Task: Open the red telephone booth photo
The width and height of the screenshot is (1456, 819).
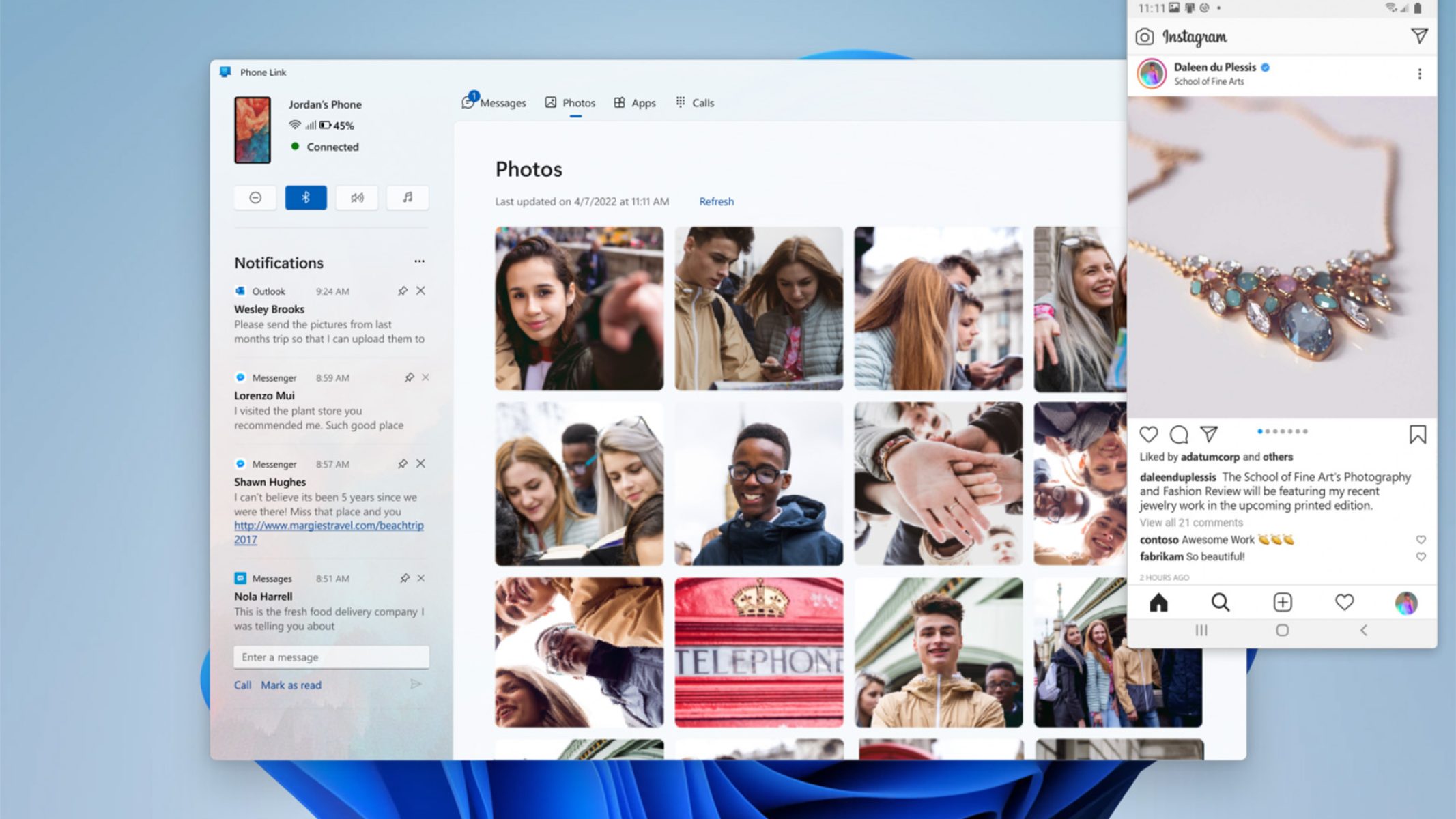Action: (x=758, y=652)
